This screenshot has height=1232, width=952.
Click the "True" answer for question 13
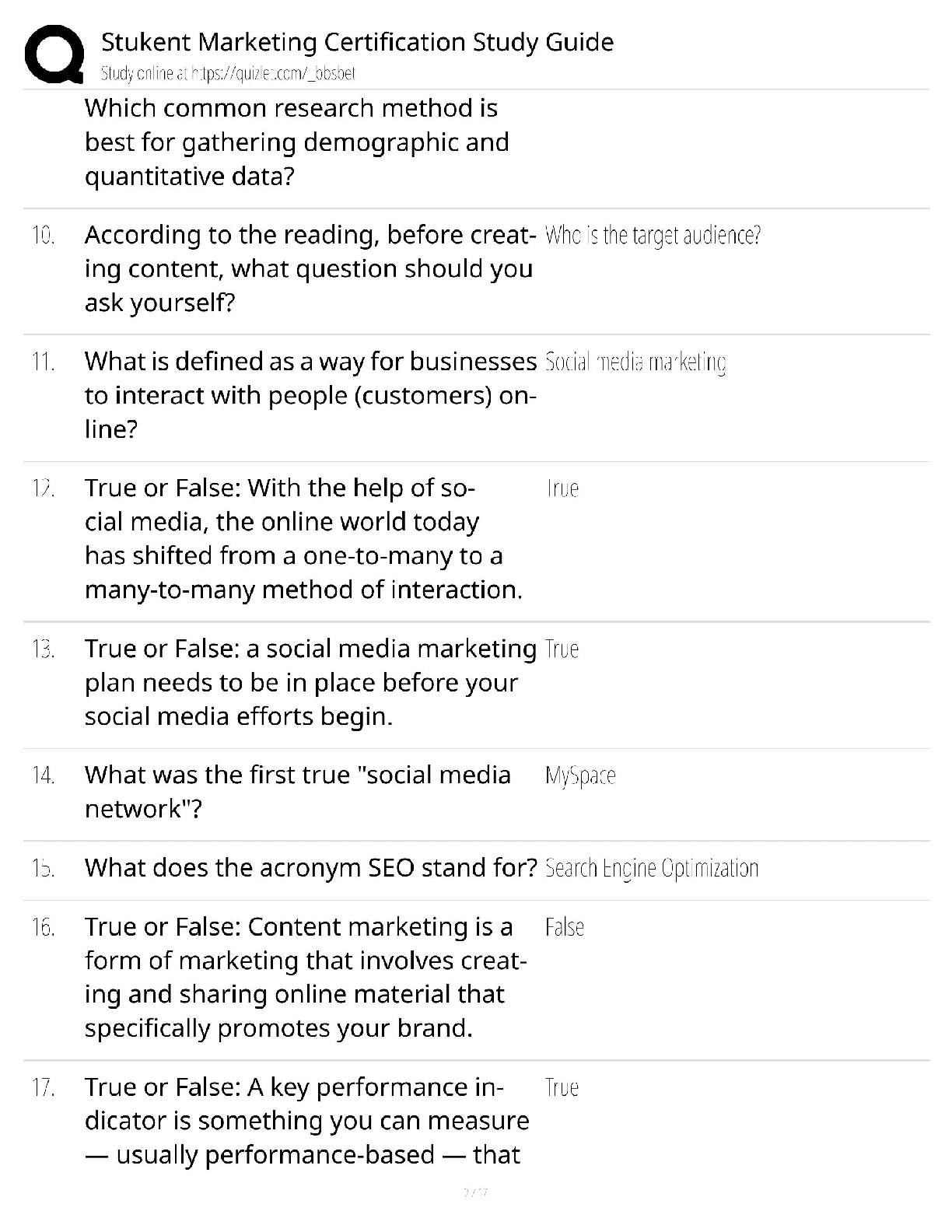point(562,649)
